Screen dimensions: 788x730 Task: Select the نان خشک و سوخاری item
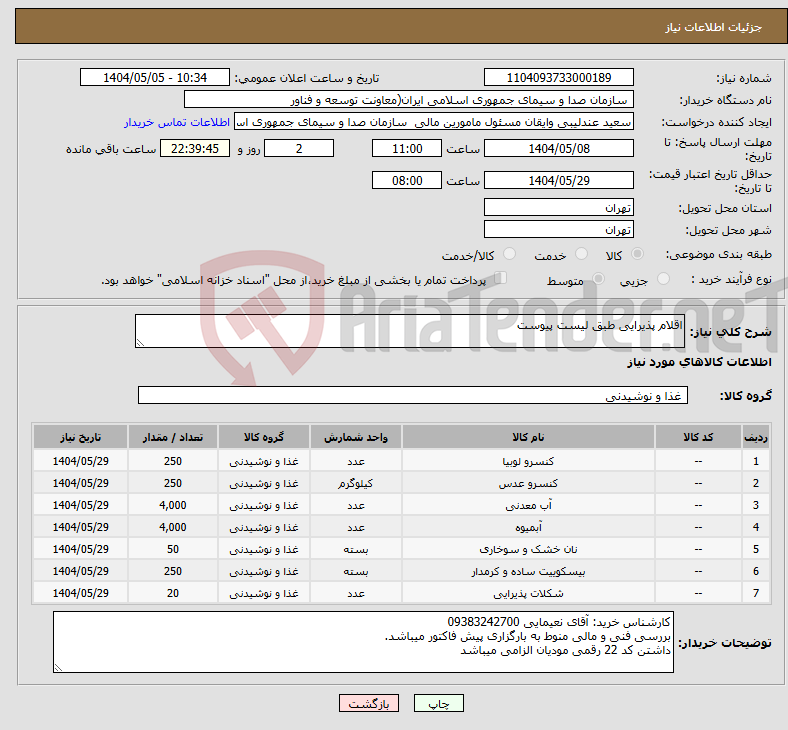tap(528, 549)
